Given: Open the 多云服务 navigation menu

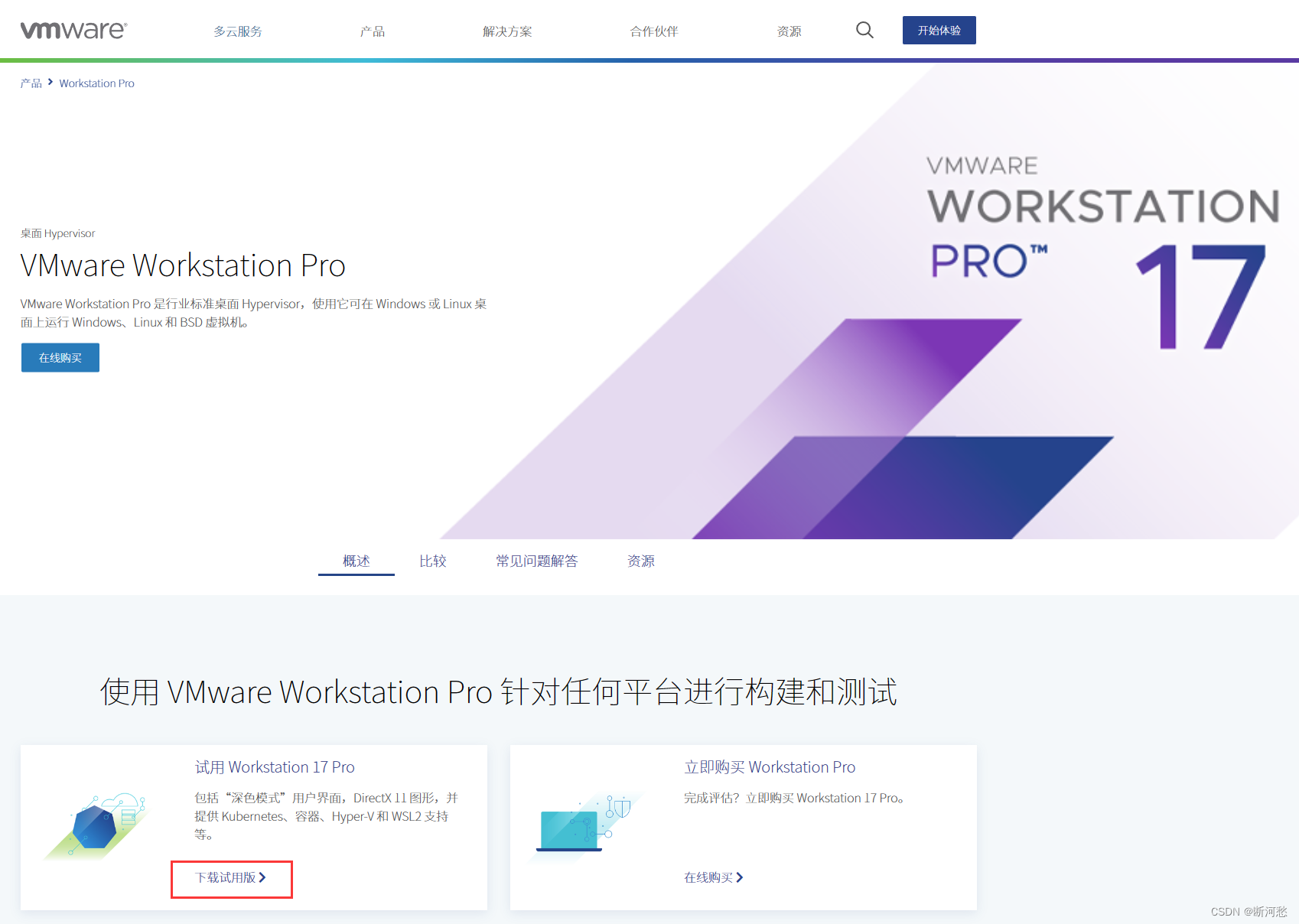Looking at the screenshot, I should tap(238, 31).
